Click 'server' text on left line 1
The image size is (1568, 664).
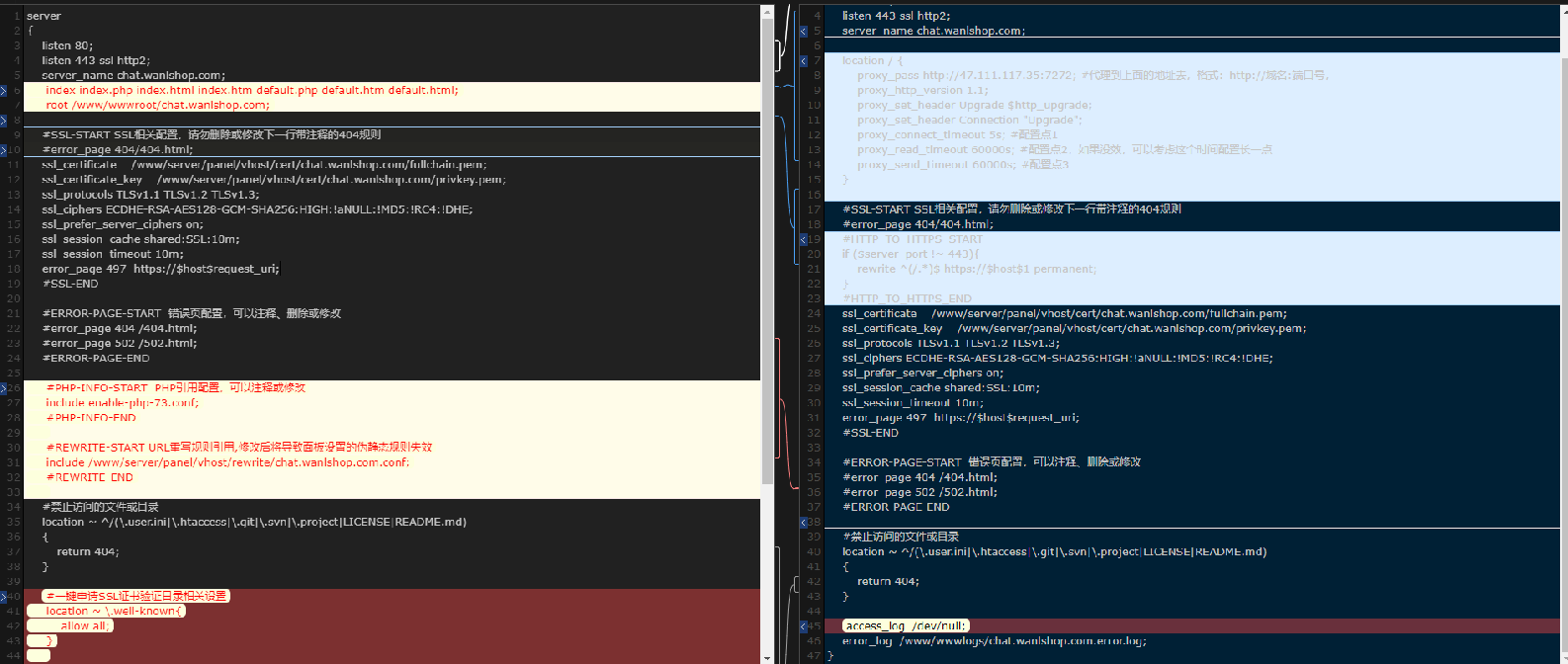[x=44, y=16]
